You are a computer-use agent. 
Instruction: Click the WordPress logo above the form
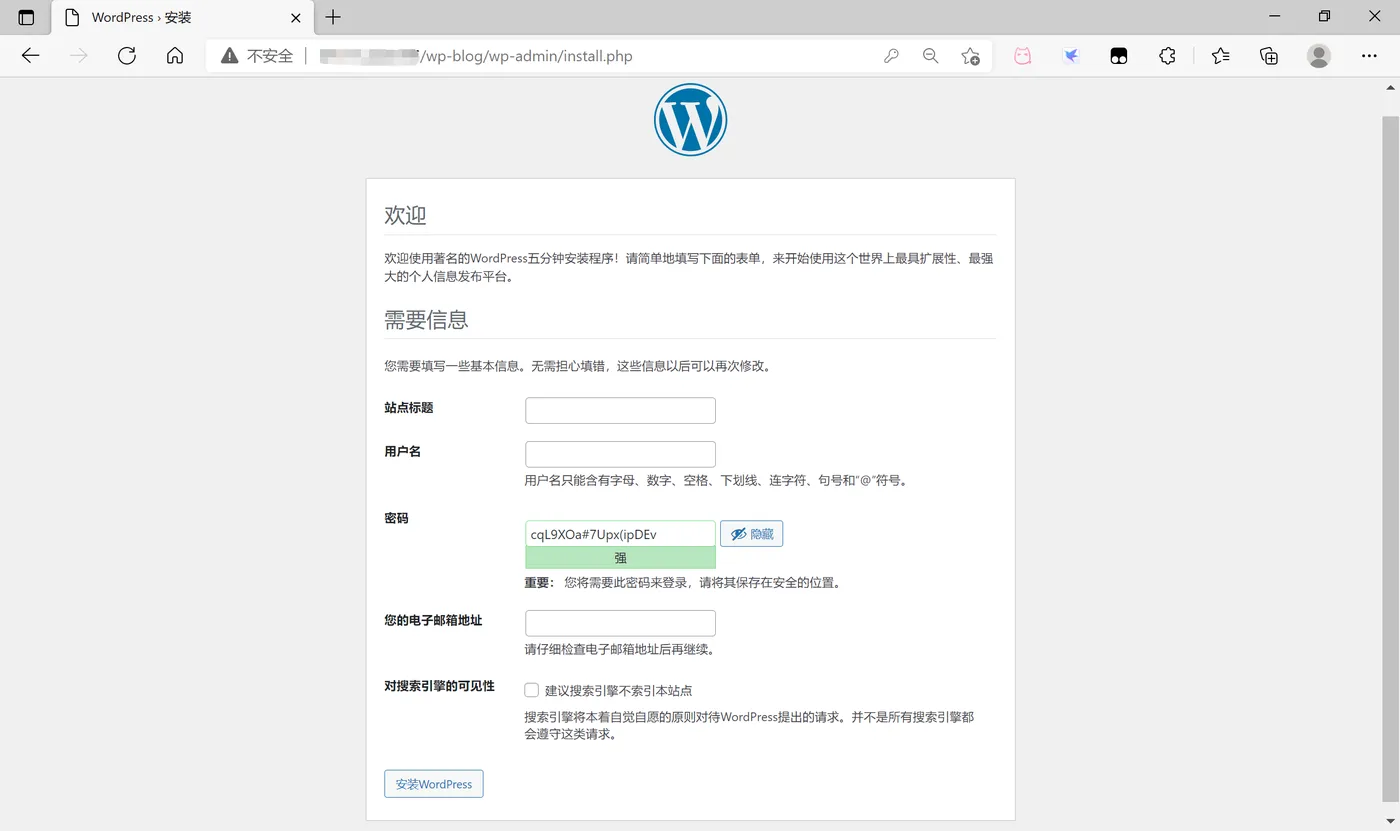click(x=690, y=119)
